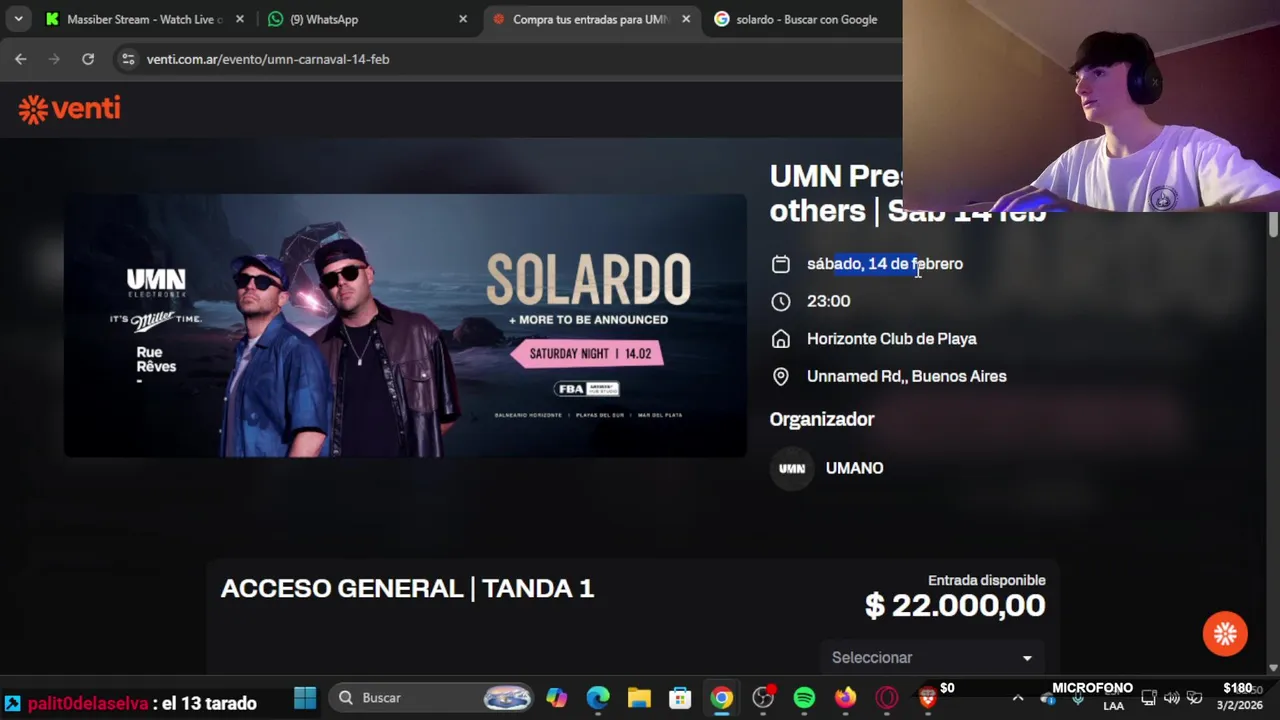The width and height of the screenshot is (1280, 720).
Task: Open OBS Studio from the taskbar
Action: [763, 698]
